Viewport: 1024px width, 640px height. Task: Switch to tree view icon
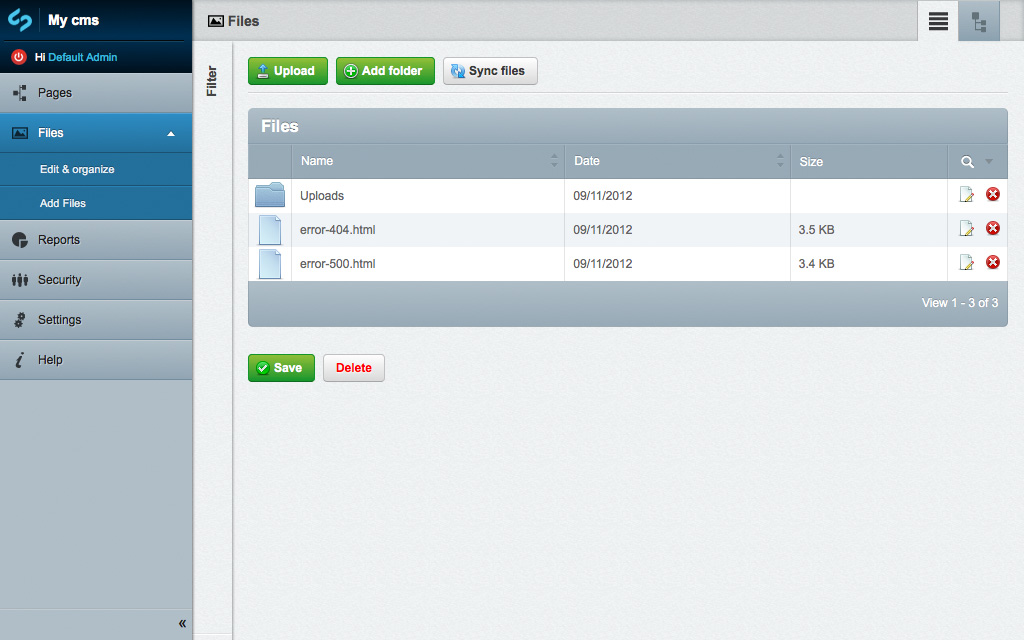point(979,21)
